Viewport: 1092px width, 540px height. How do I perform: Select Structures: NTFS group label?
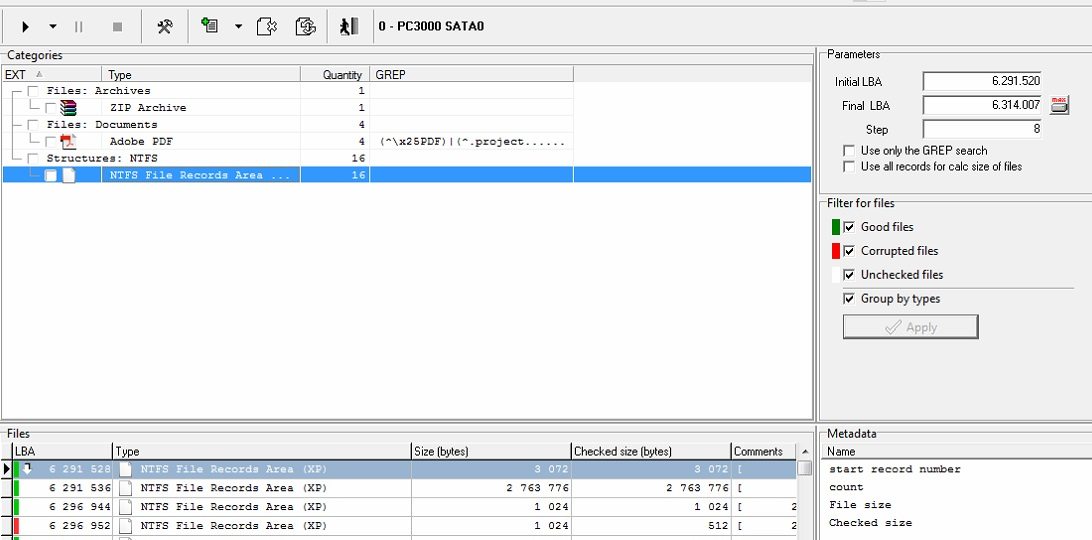pos(102,158)
